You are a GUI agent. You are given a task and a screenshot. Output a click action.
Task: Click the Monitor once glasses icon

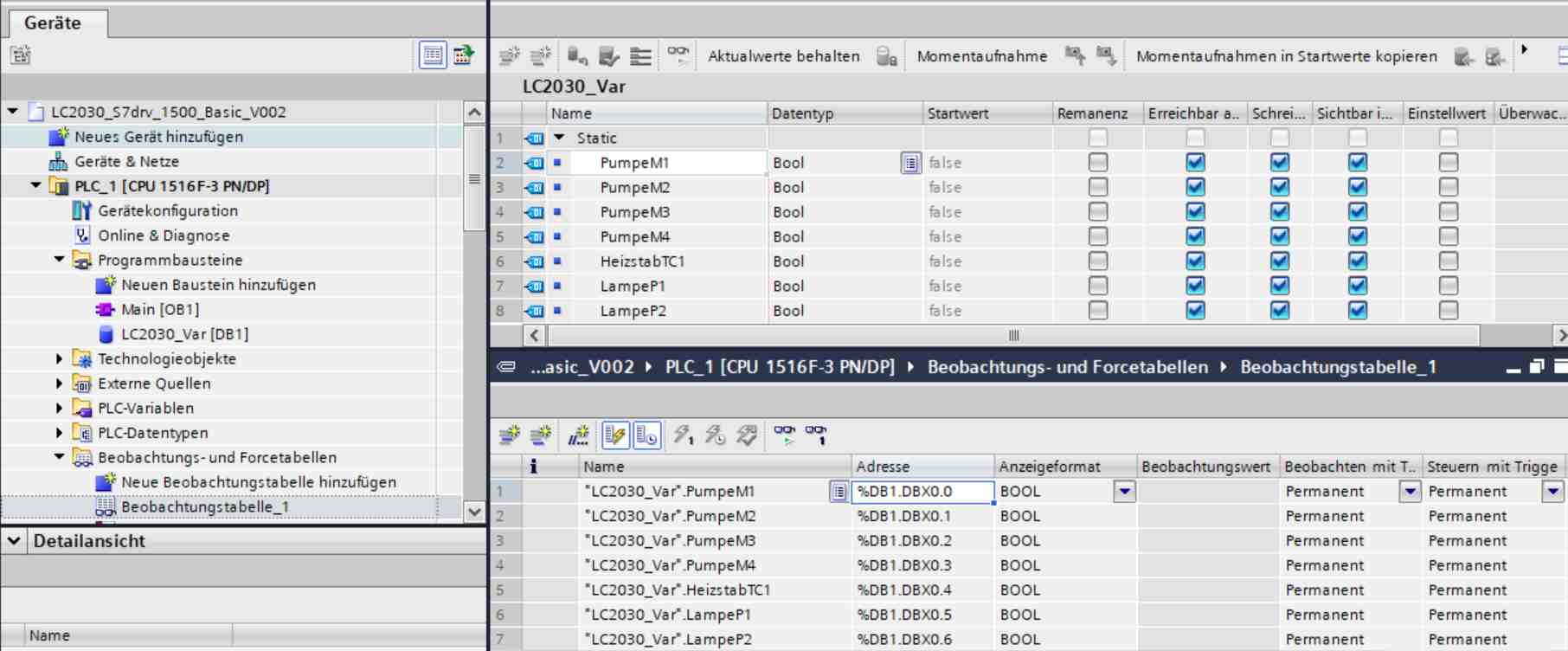[815, 435]
